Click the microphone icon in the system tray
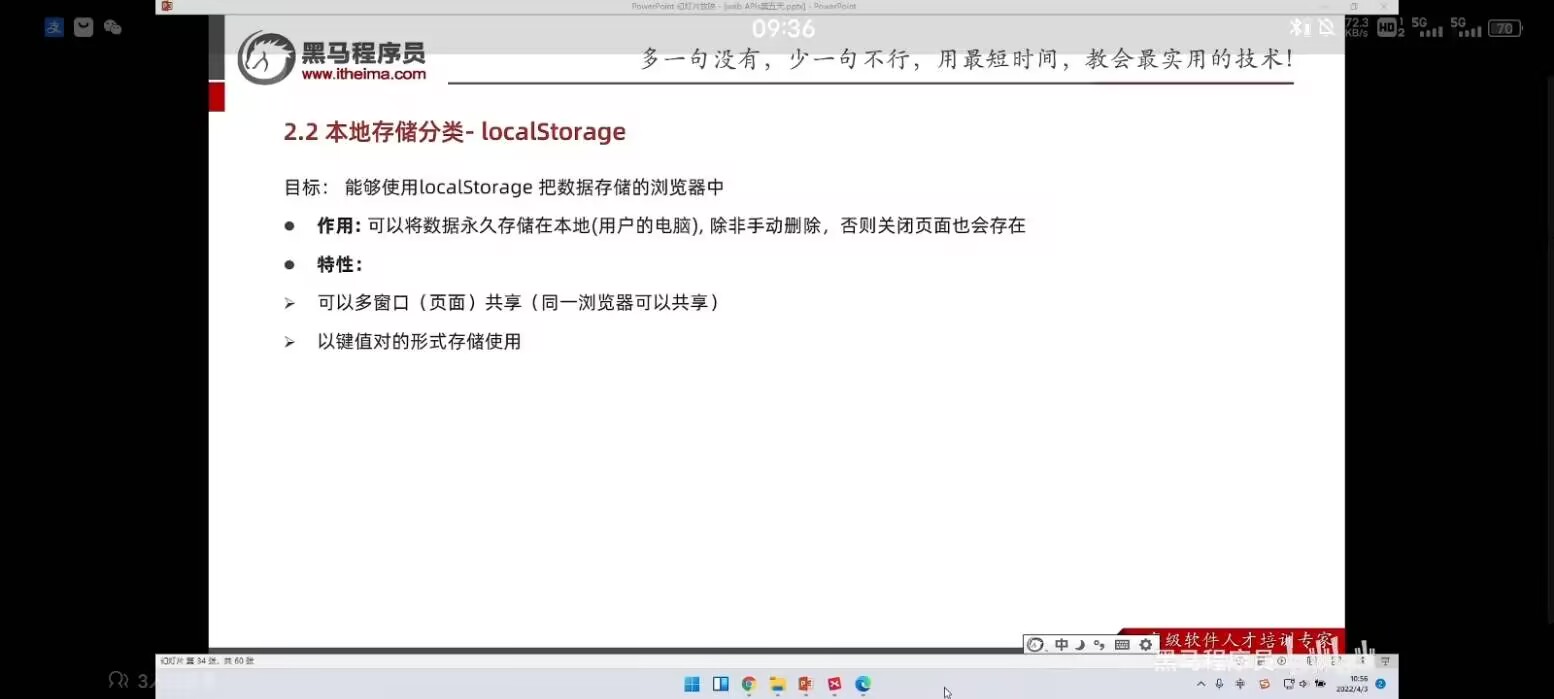Image resolution: width=1554 pixels, height=699 pixels. click(x=1219, y=683)
